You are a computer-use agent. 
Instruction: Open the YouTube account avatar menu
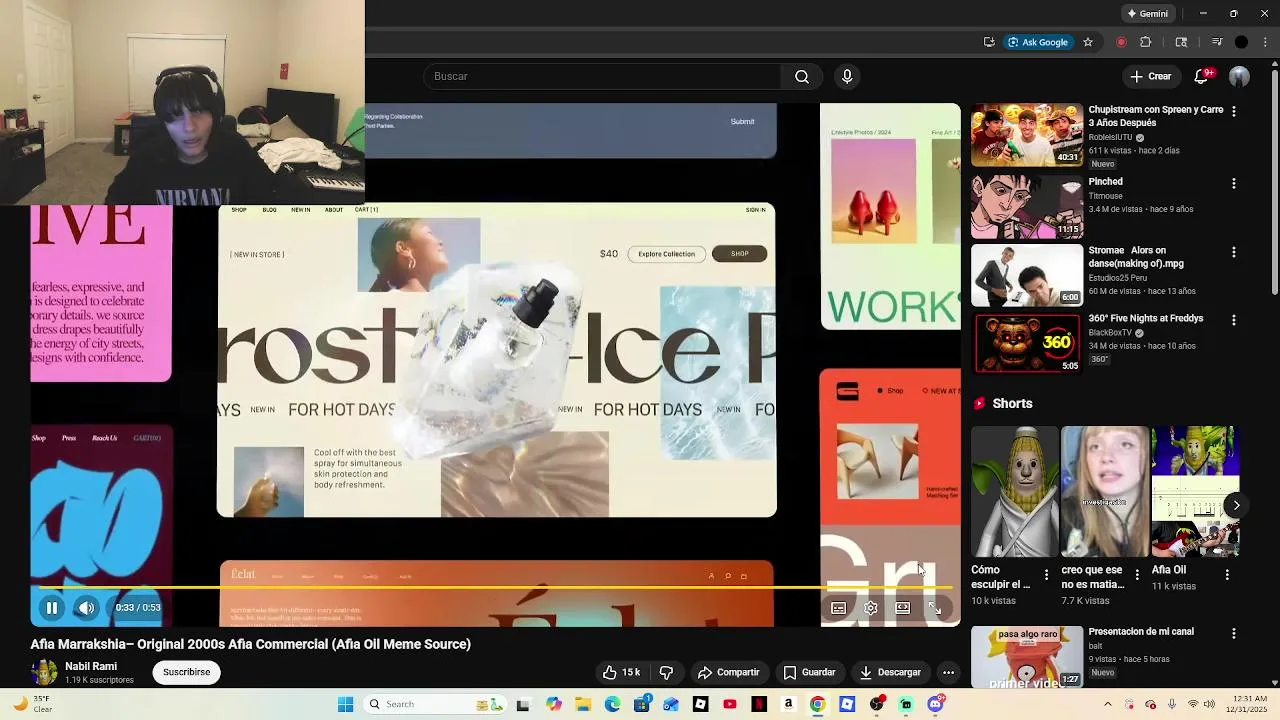click(1239, 76)
